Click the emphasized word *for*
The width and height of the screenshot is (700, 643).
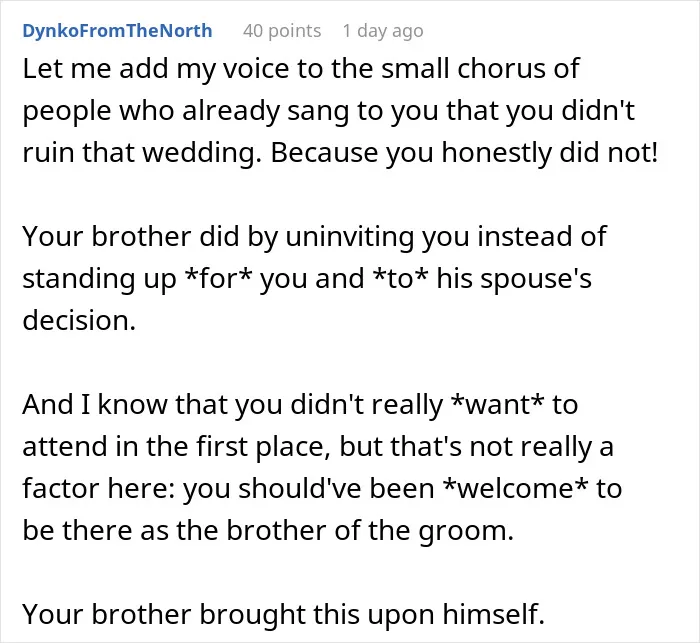pos(218,279)
